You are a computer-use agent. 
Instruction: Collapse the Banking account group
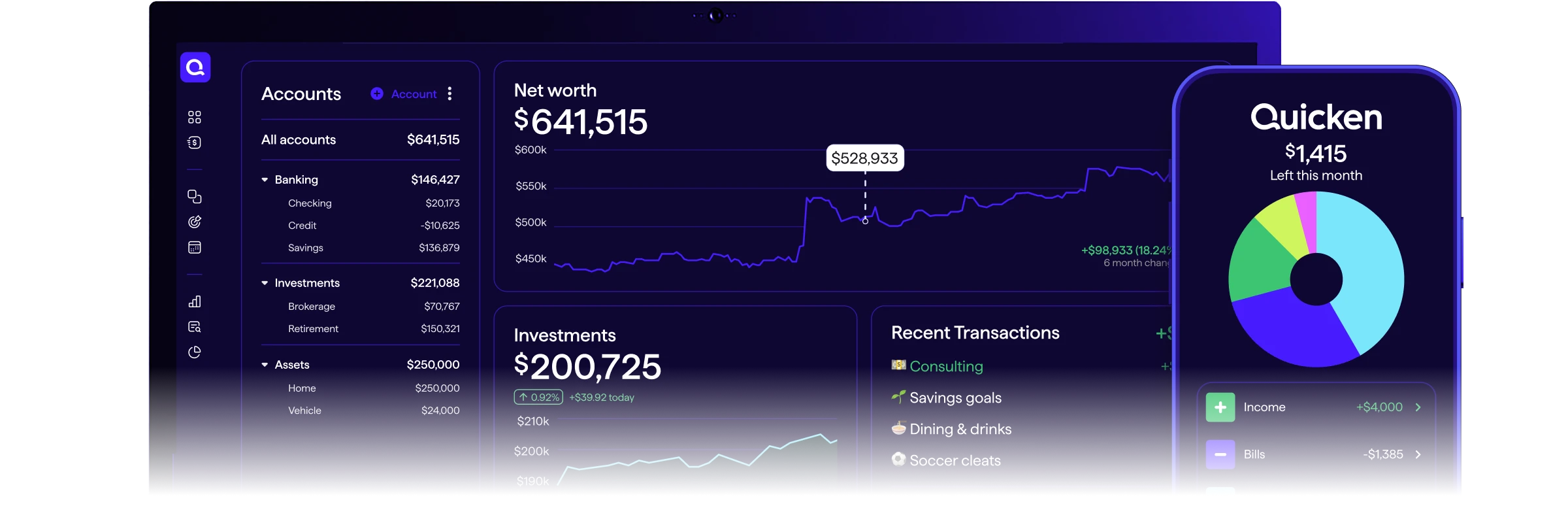pyautogui.click(x=265, y=180)
